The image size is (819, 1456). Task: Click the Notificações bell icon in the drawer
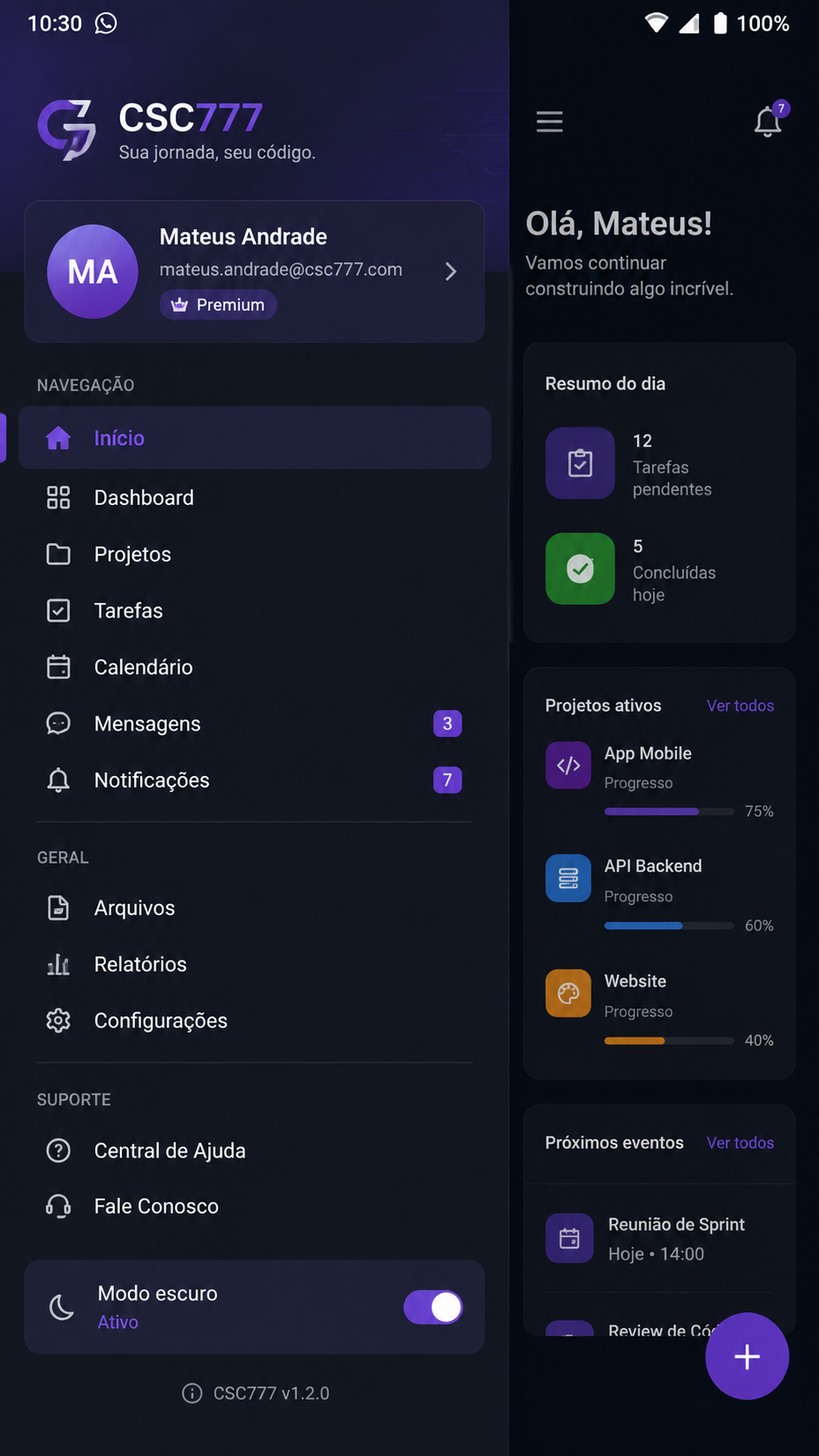pos(58,780)
